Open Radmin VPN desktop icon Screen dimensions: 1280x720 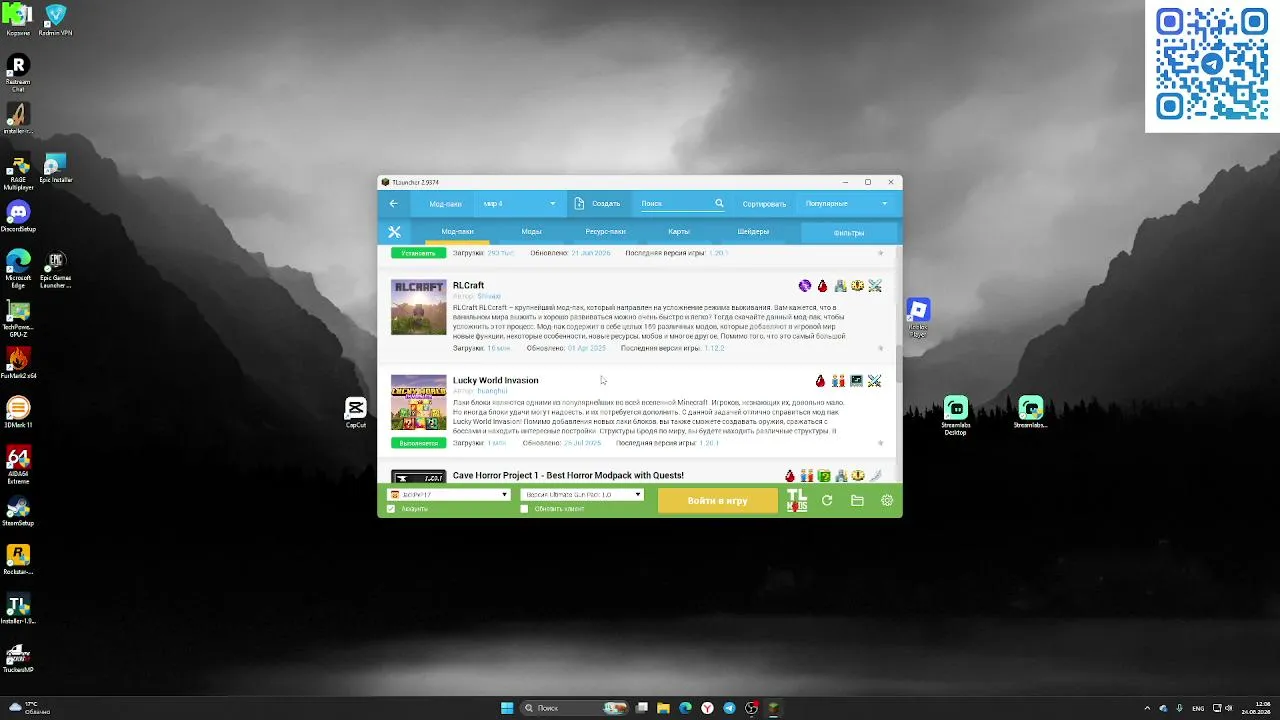click(x=55, y=19)
